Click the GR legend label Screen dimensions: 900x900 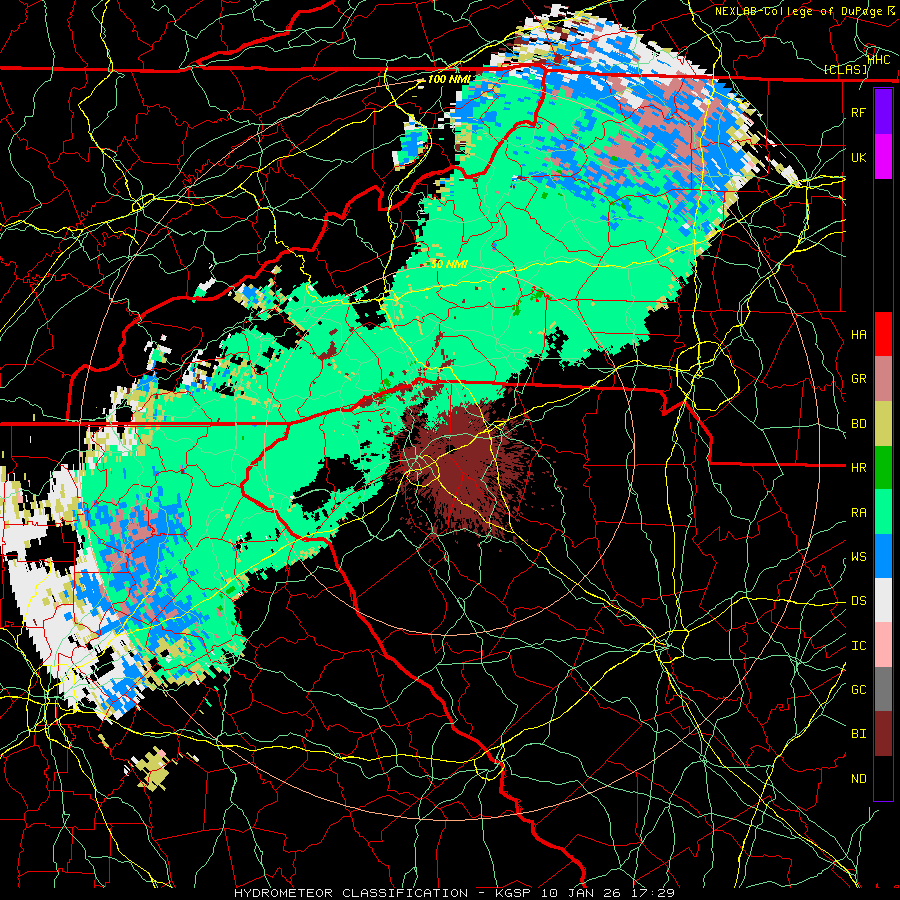[858, 379]
